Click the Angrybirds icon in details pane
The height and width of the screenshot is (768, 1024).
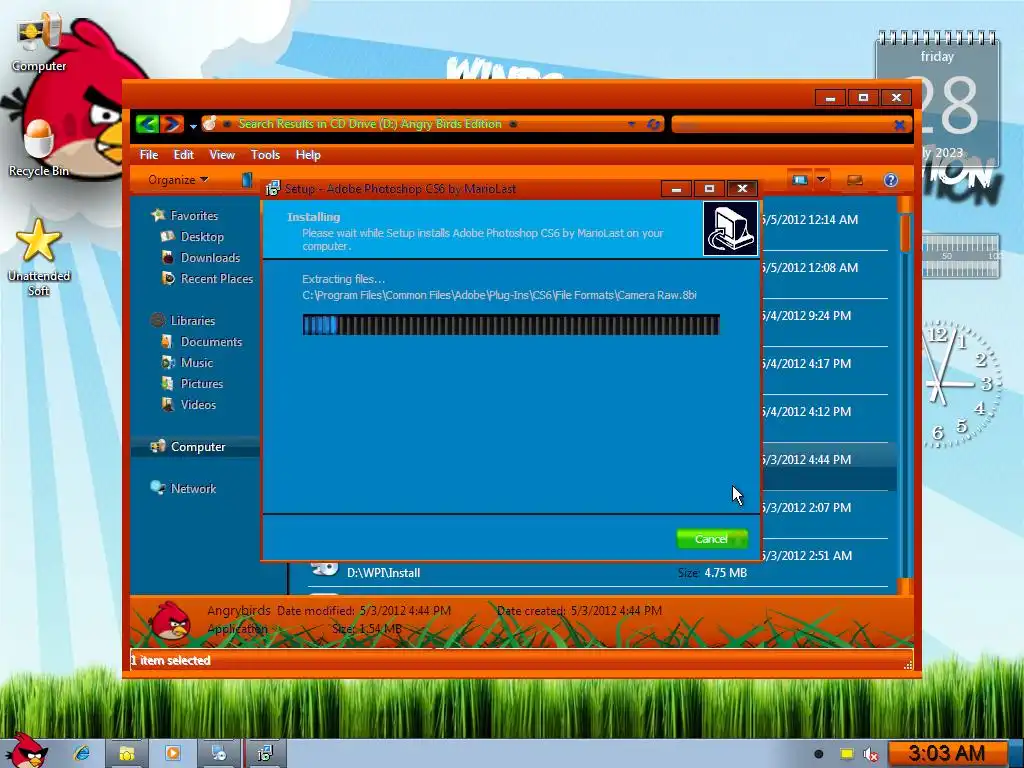170,622
